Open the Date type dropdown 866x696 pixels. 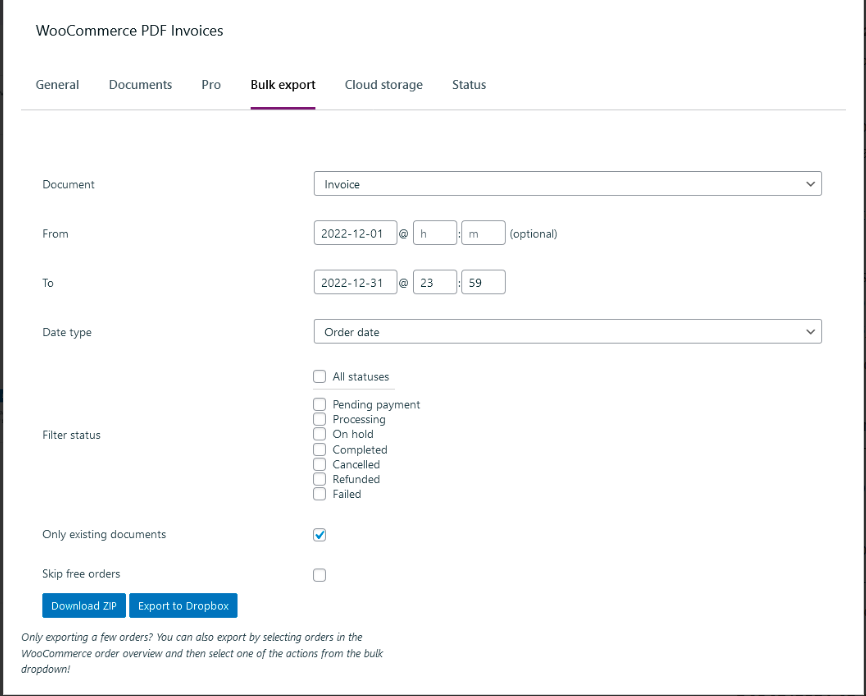pos(567,331)
